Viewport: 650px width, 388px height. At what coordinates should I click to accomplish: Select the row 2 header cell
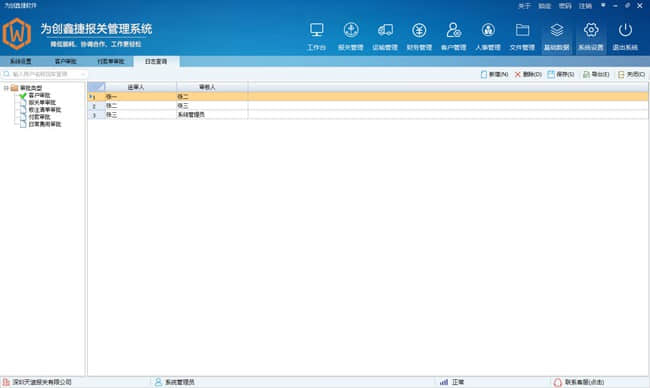coord(96,106)
